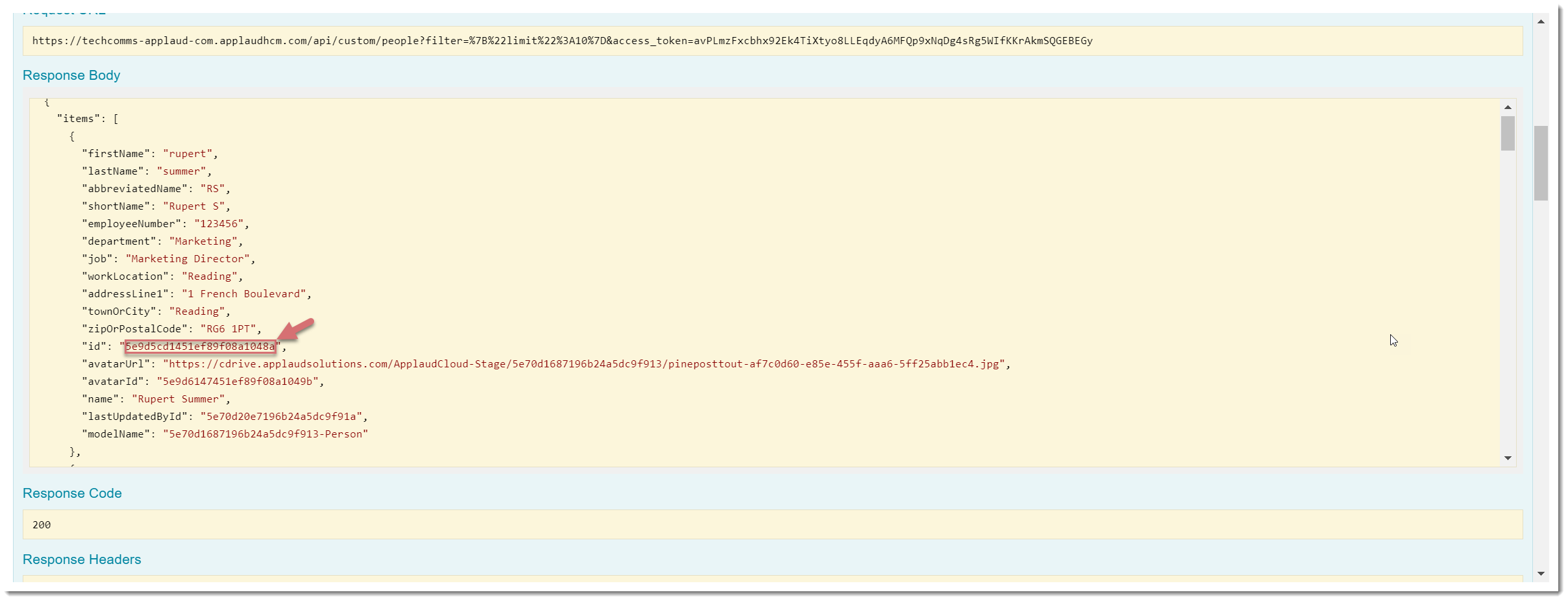1568x601 pixels.
Task: Click the "Marketing Director" job value
Action: [188, 259]
